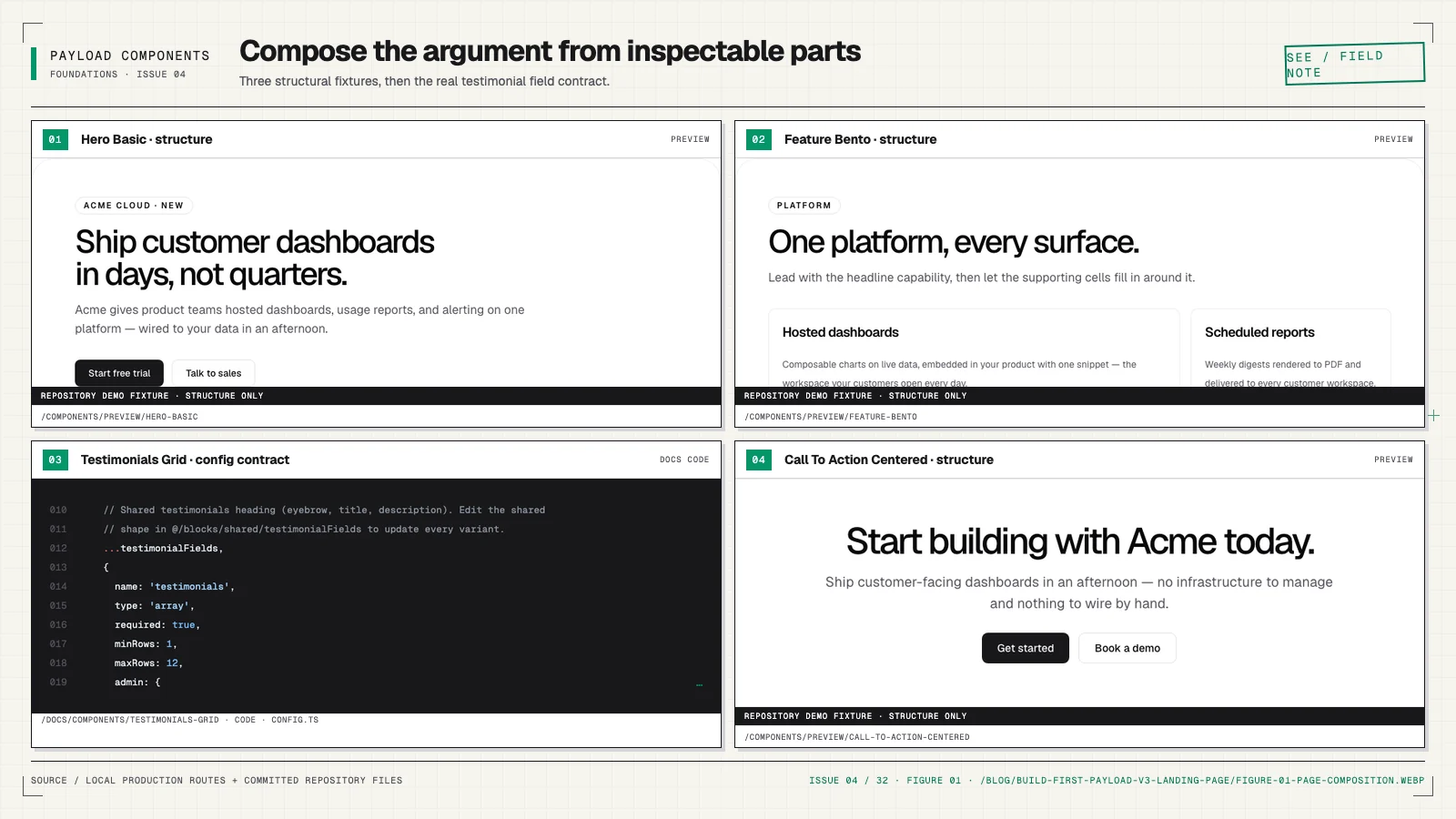Click the code comment on line 011
The height and width of the screenshot is (819, 1456).
303,529
